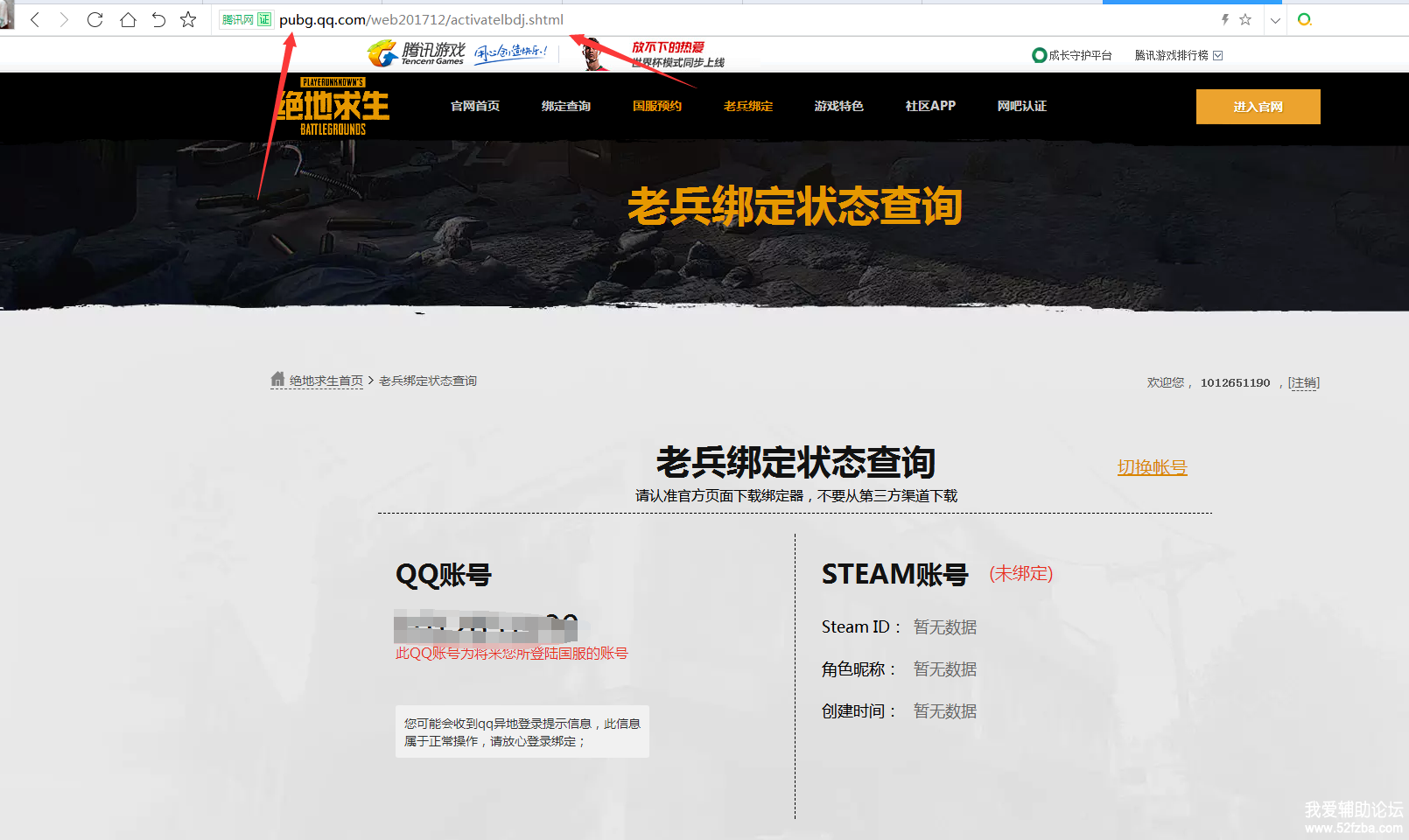1409x840 pixels.
Task: Open the 绑定查询 navigation item
Action: 565,106
